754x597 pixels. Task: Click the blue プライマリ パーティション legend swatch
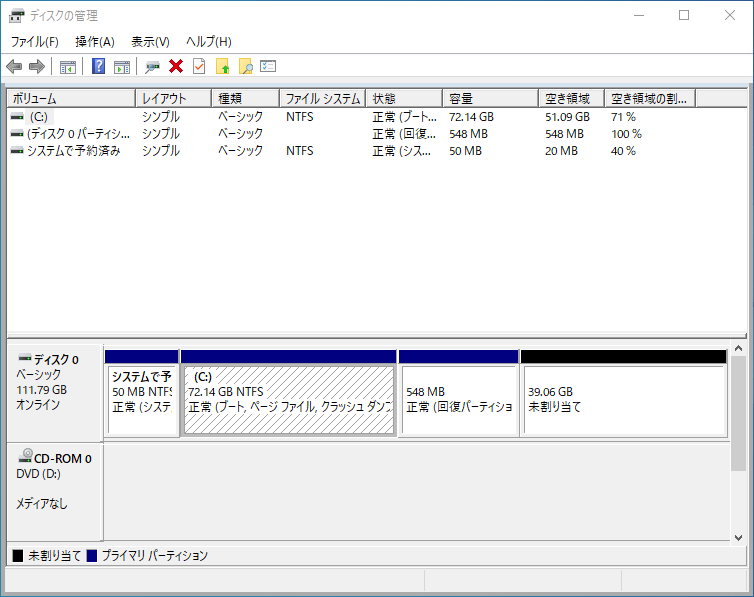click(x=91, y=556)
